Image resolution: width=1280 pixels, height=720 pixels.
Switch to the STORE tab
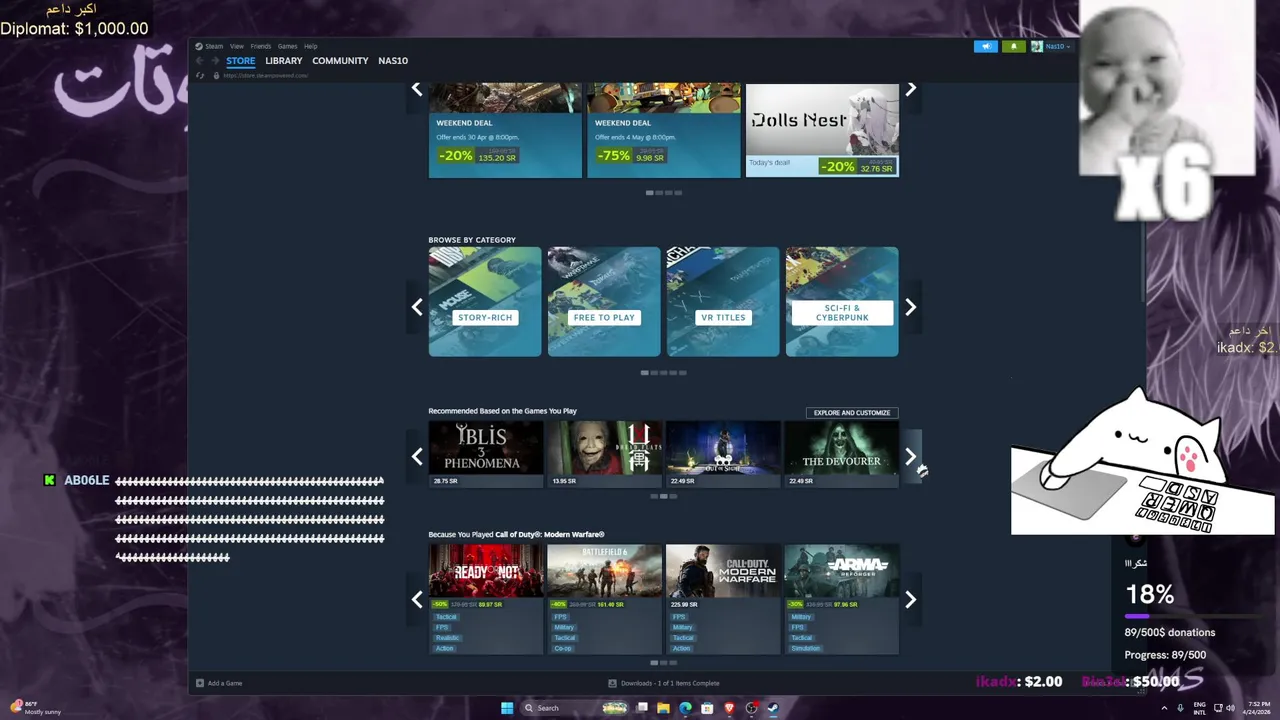(x=241, y=61)
